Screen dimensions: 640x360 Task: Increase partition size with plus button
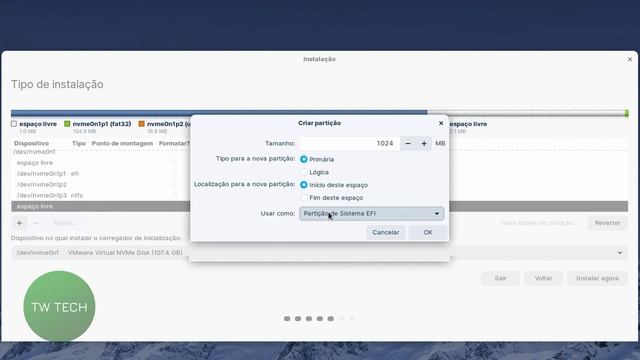424,143
